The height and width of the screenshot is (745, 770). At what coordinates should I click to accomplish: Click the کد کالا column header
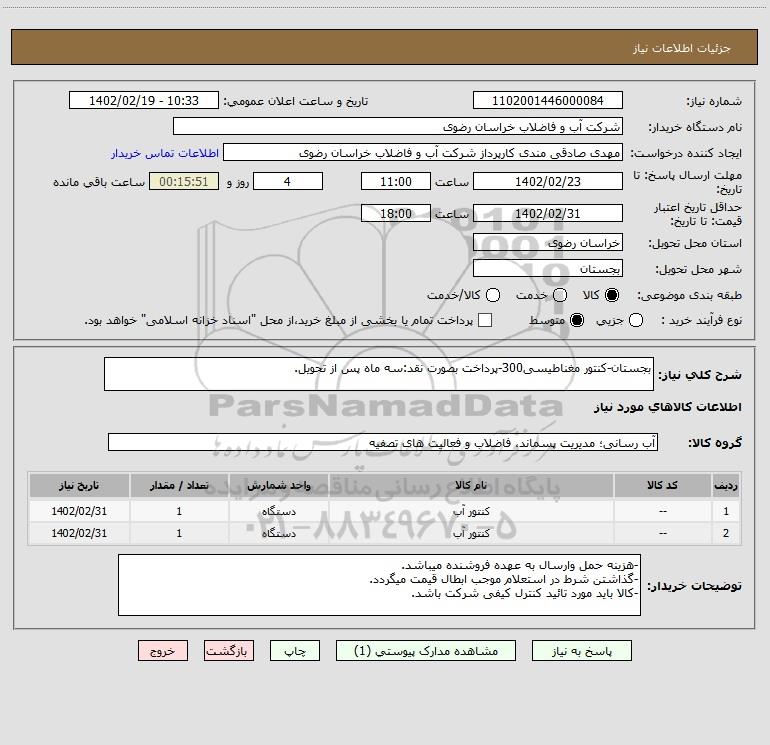pos(662,486)
